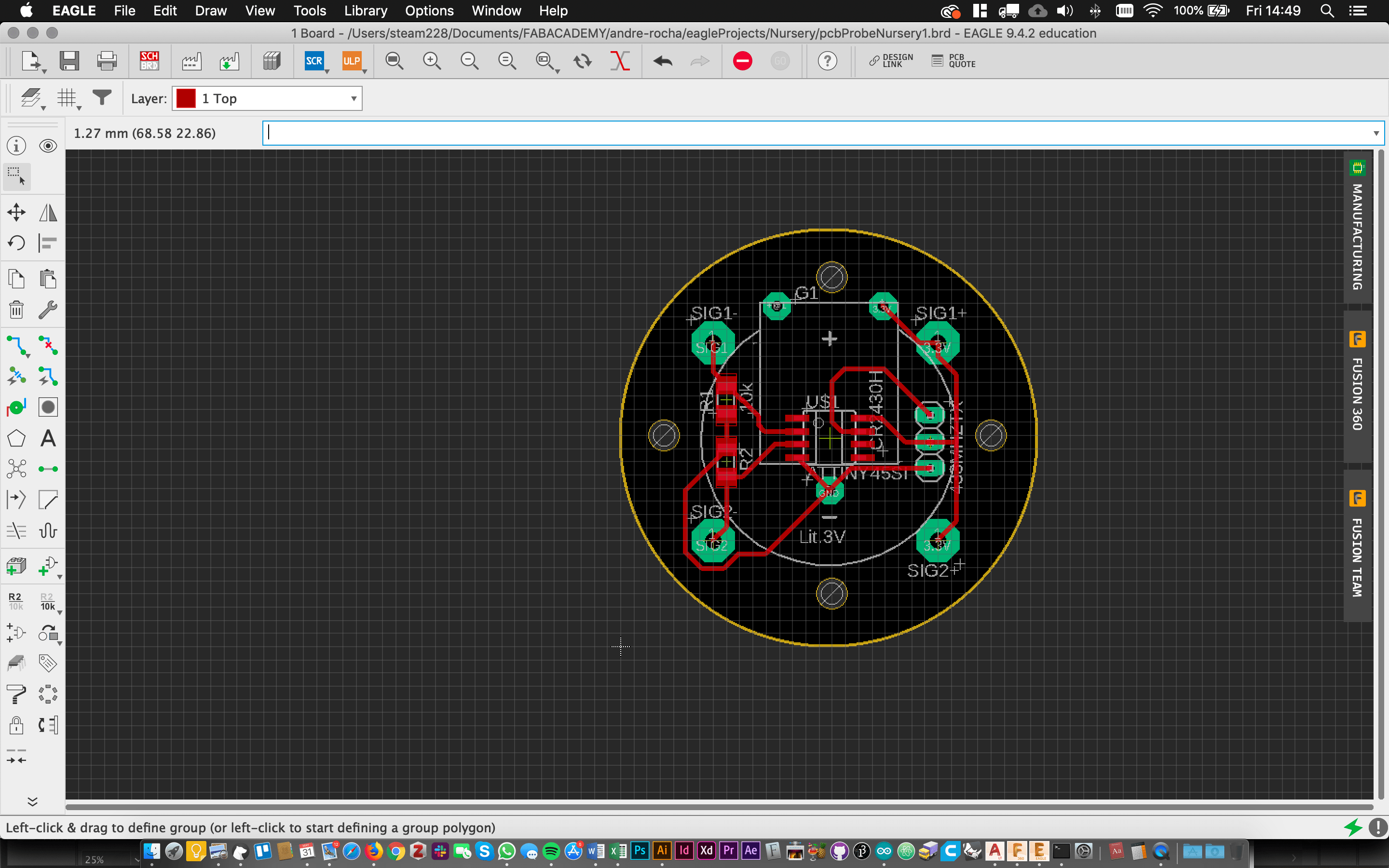Click the red Top layer color swatch
This screenshot has height=868, width=1389.
(186, 99)
